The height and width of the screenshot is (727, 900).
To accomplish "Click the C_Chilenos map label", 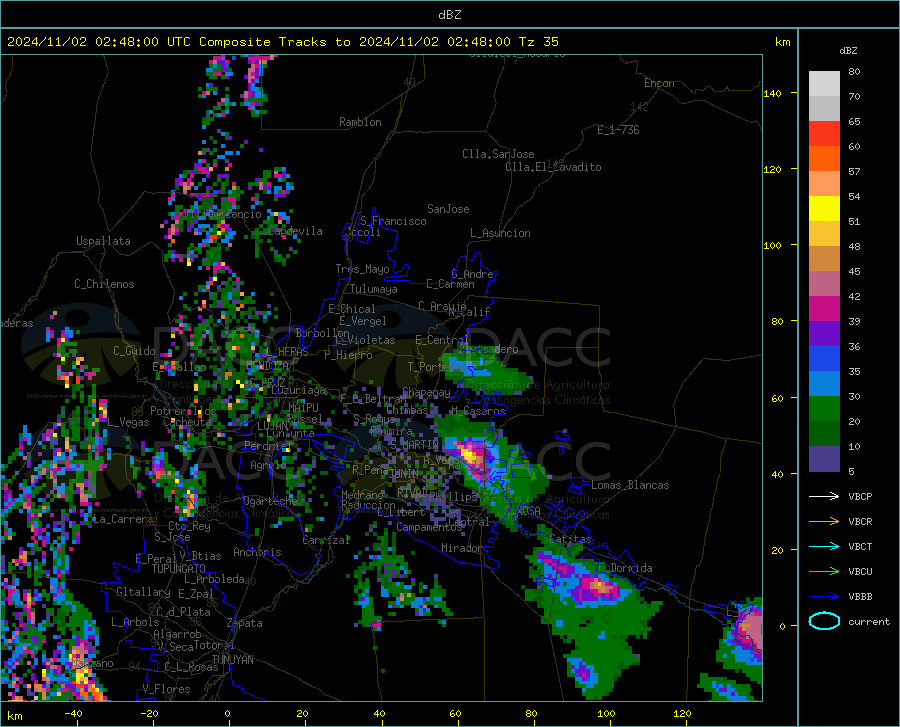I will (104, 284).
